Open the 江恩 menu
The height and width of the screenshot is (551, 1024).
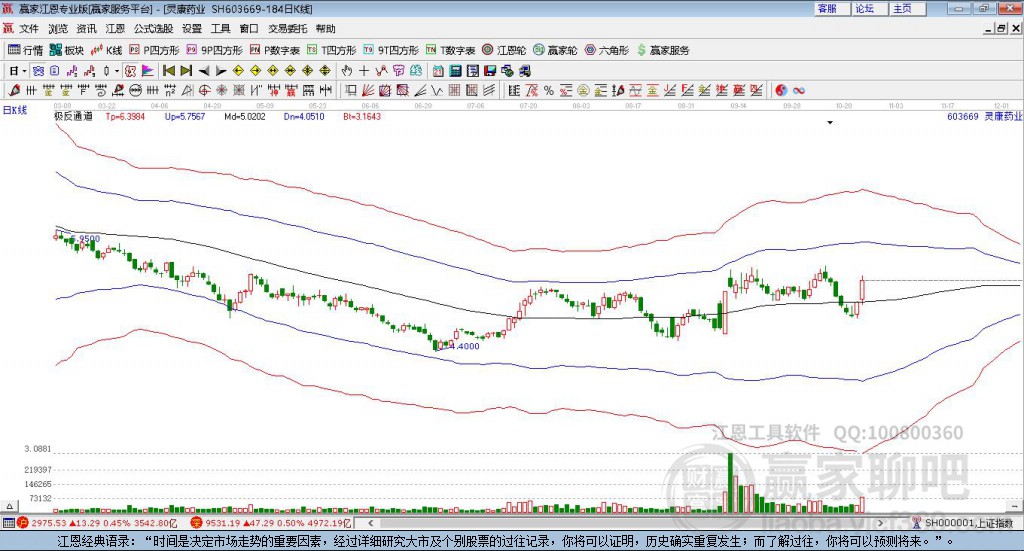pyautogui.click(x=115, y=29)
